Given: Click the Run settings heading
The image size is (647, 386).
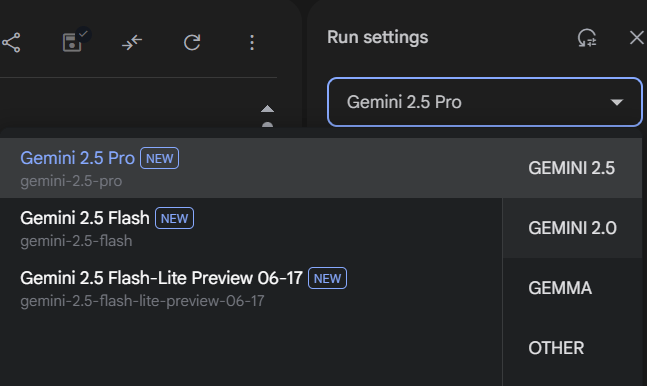Looking at the screenshot, I should point(378,38).
